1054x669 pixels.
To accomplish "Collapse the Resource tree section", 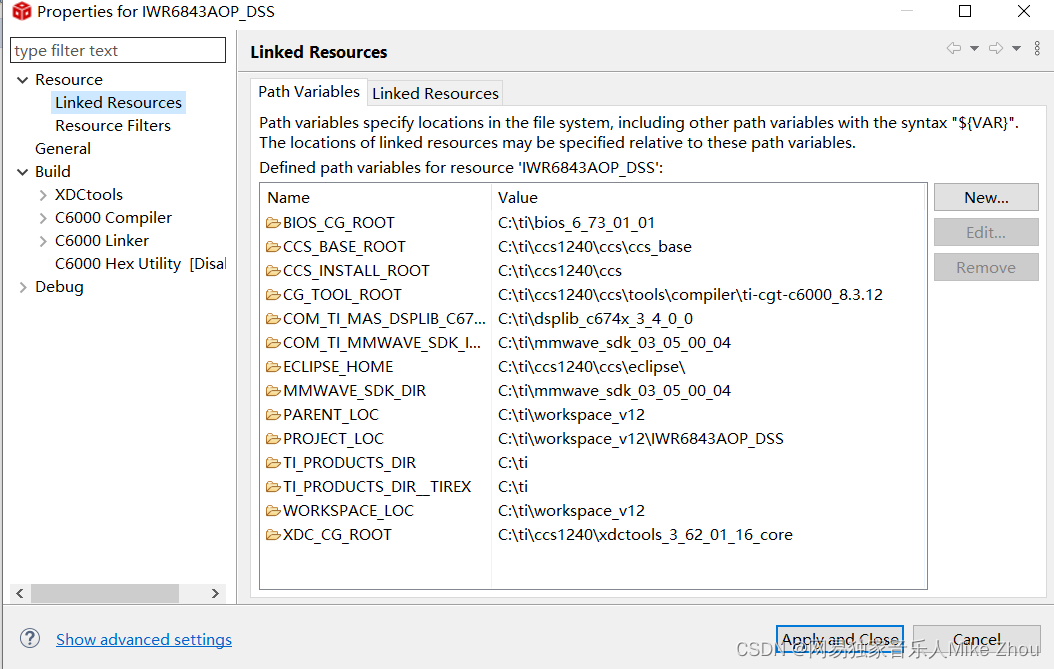I will (22, 79).
